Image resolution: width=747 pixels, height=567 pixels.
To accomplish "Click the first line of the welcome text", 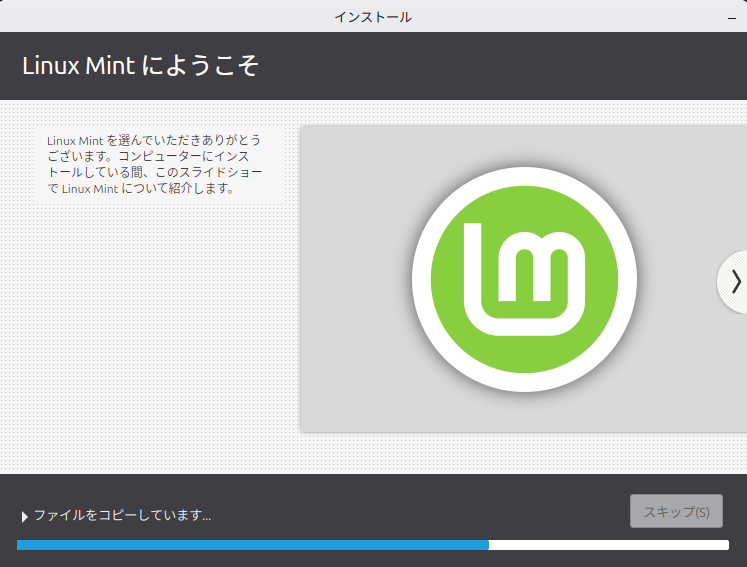I will tap(153, 141).
